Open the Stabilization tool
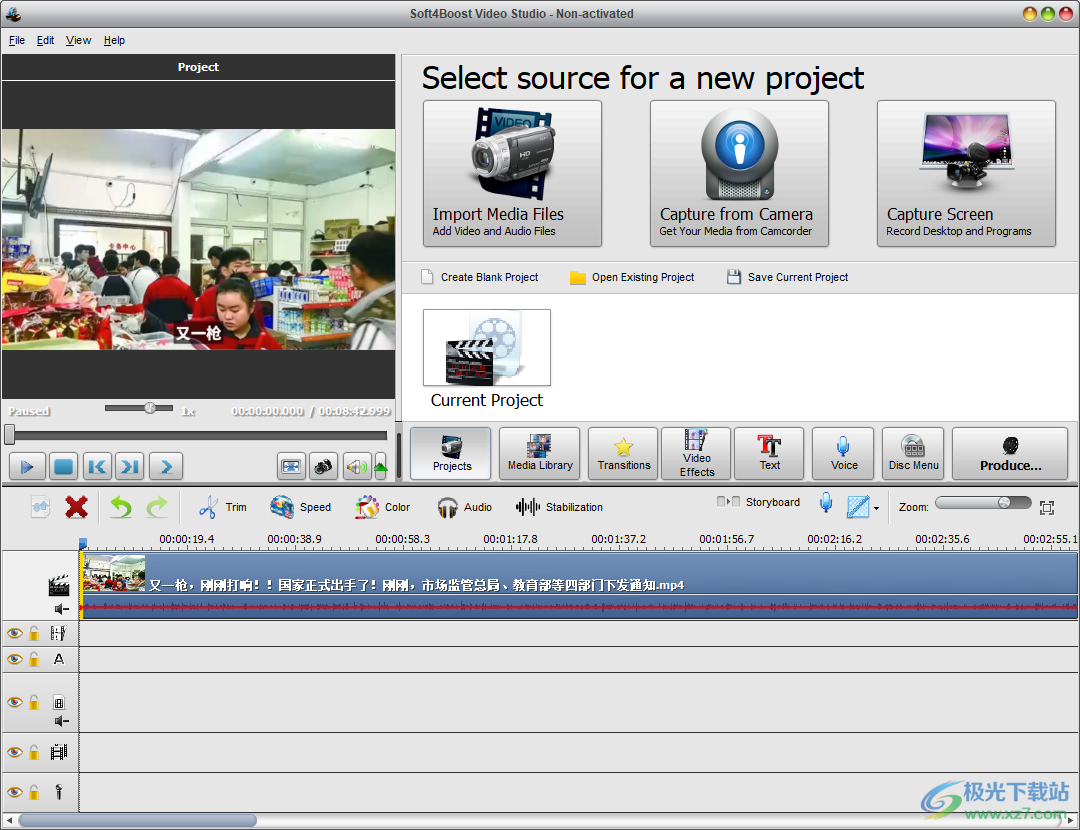The image size is (1080, 830). (x=559, y=507)
